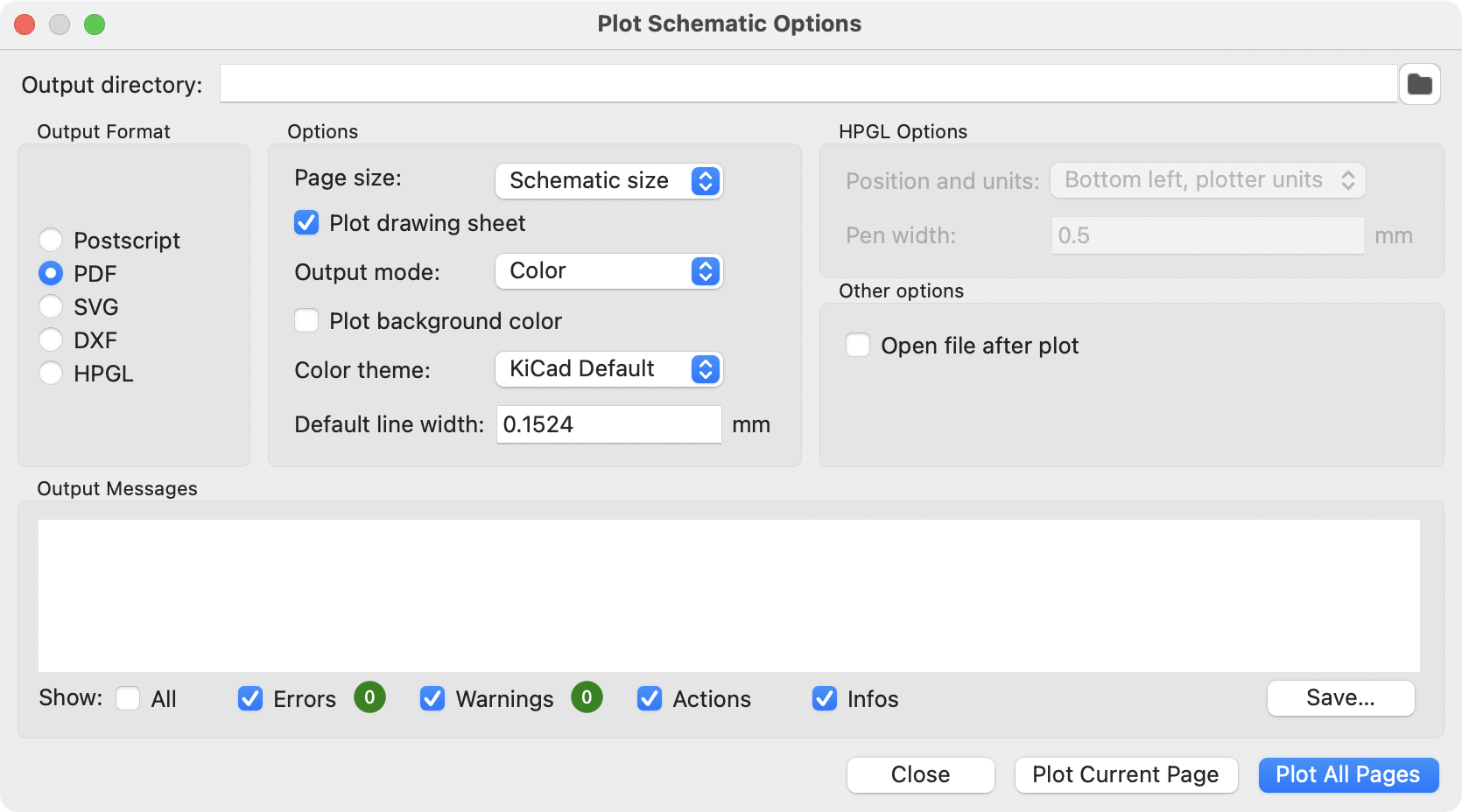
Task: Open the Page size dropdown
Action: pyautogui.click(x=608, y=181)
